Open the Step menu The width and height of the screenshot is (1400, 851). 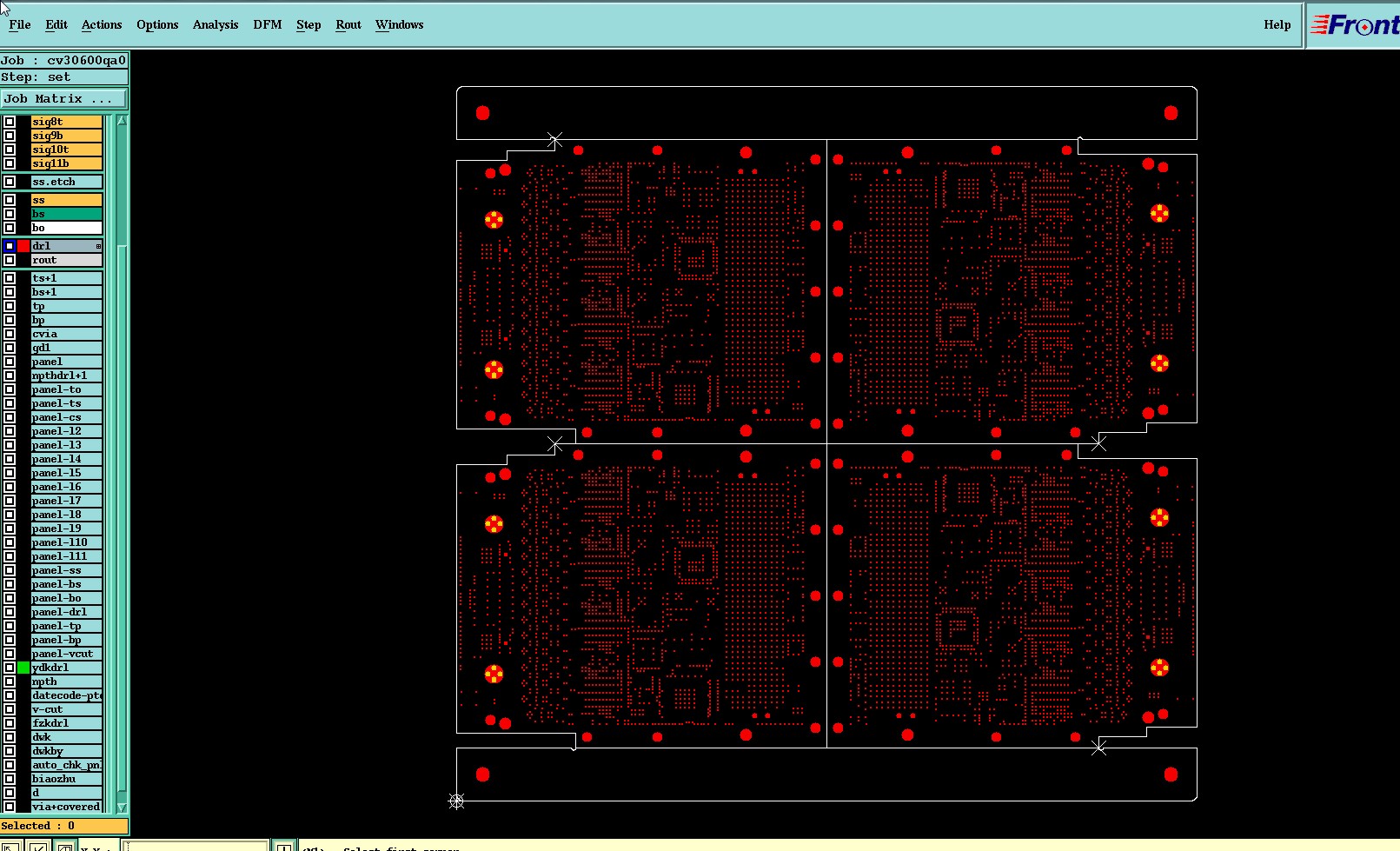coord(309,24)
